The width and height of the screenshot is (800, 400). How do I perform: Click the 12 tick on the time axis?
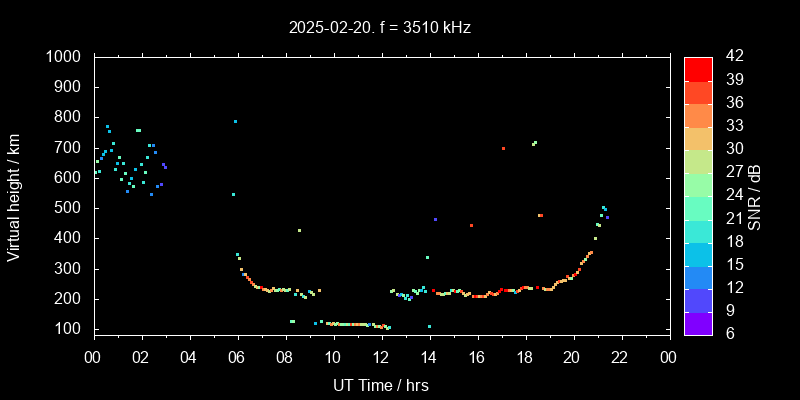[x=381, y=355]
